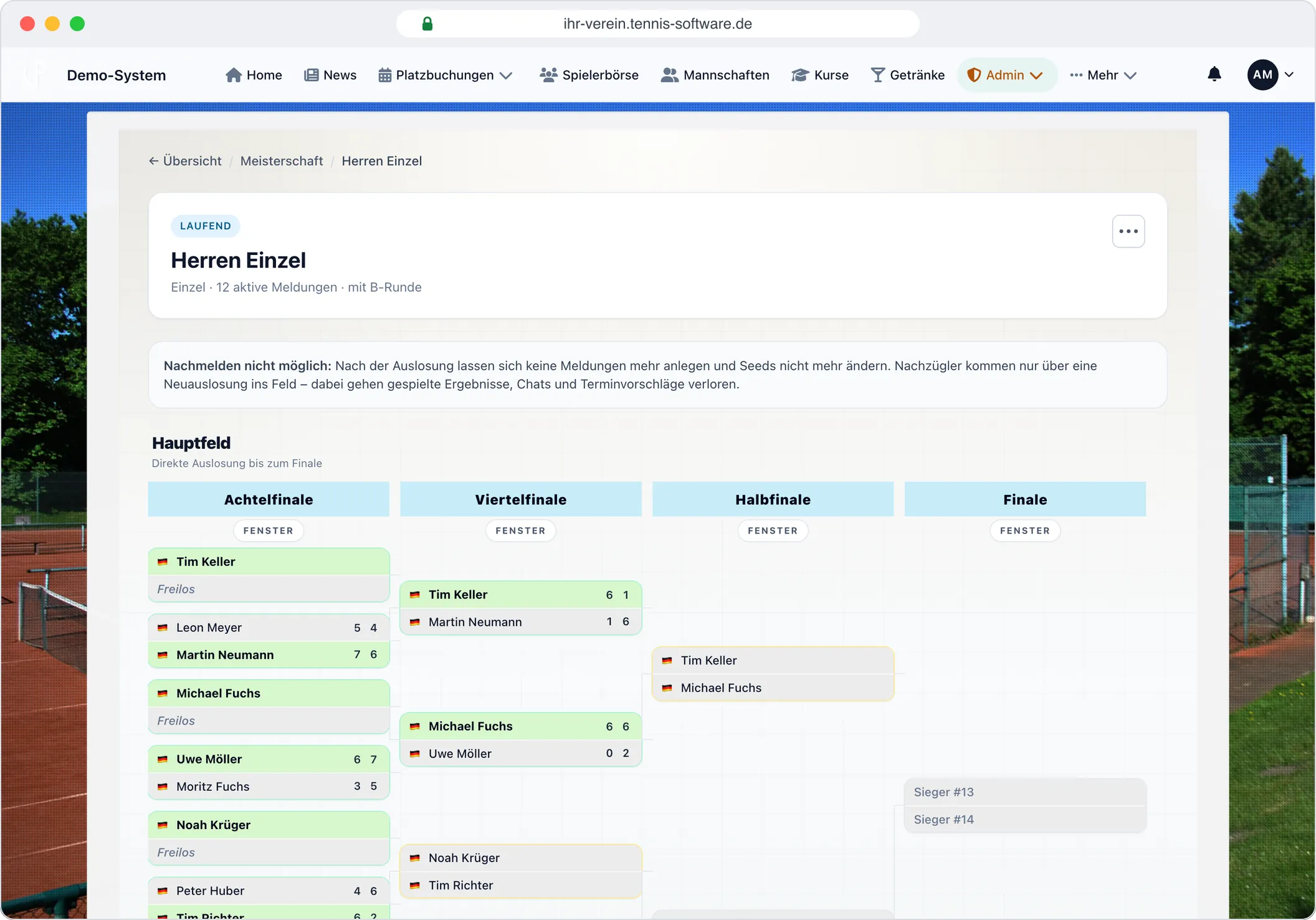
Task: Go to the Spielerbörse menu item
Action: [589, 75]
